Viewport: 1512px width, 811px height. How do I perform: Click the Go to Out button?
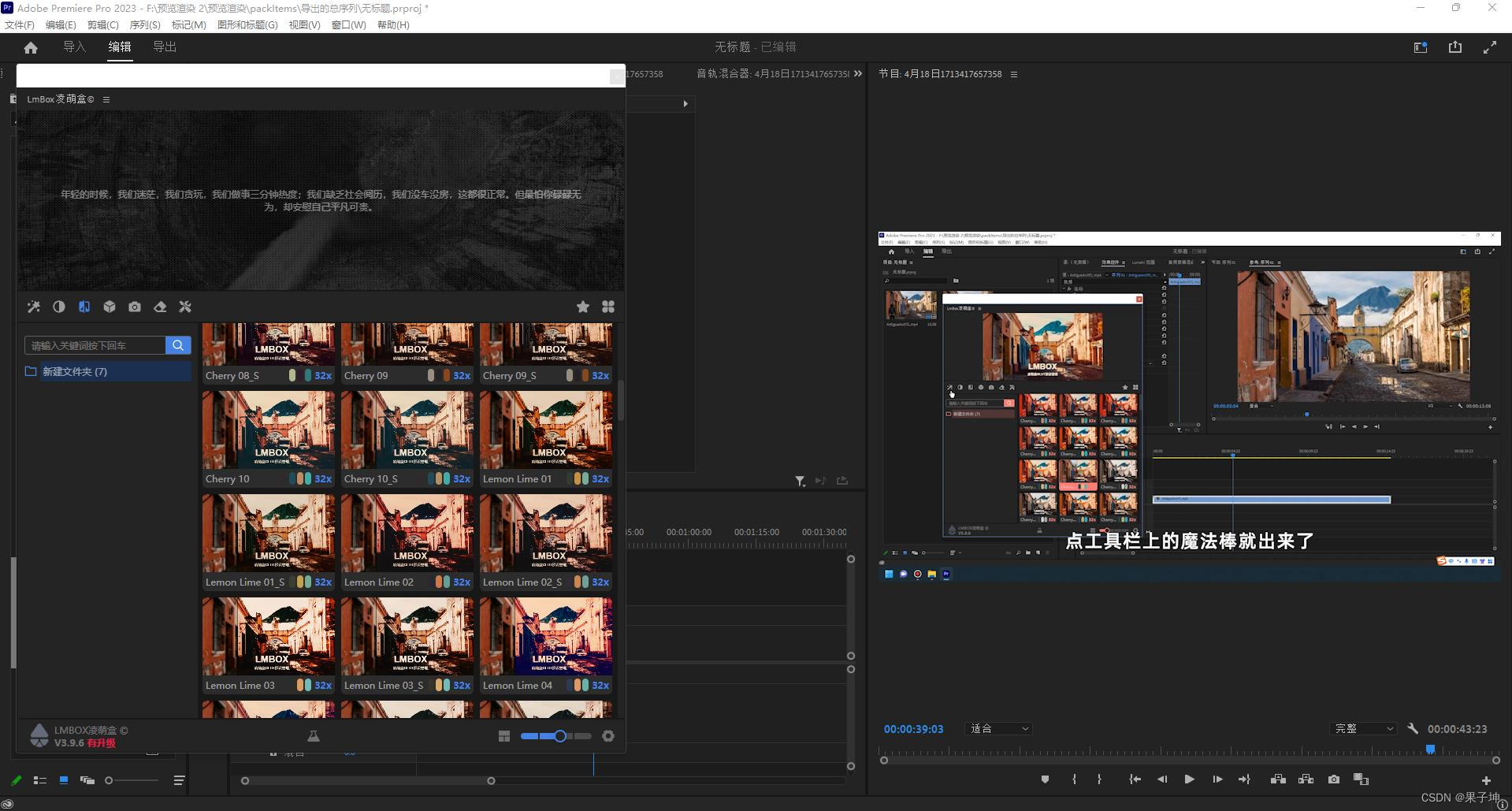[x=1244, y=779]
